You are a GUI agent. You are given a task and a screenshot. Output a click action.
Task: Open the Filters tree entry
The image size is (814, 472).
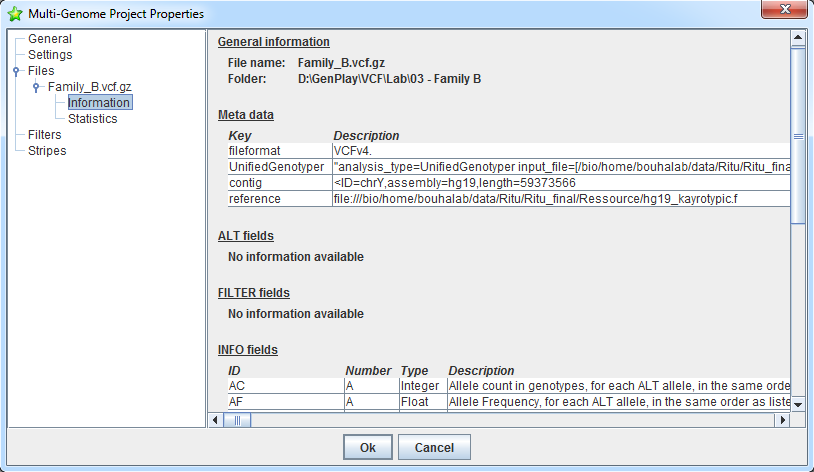coord(44,135)
